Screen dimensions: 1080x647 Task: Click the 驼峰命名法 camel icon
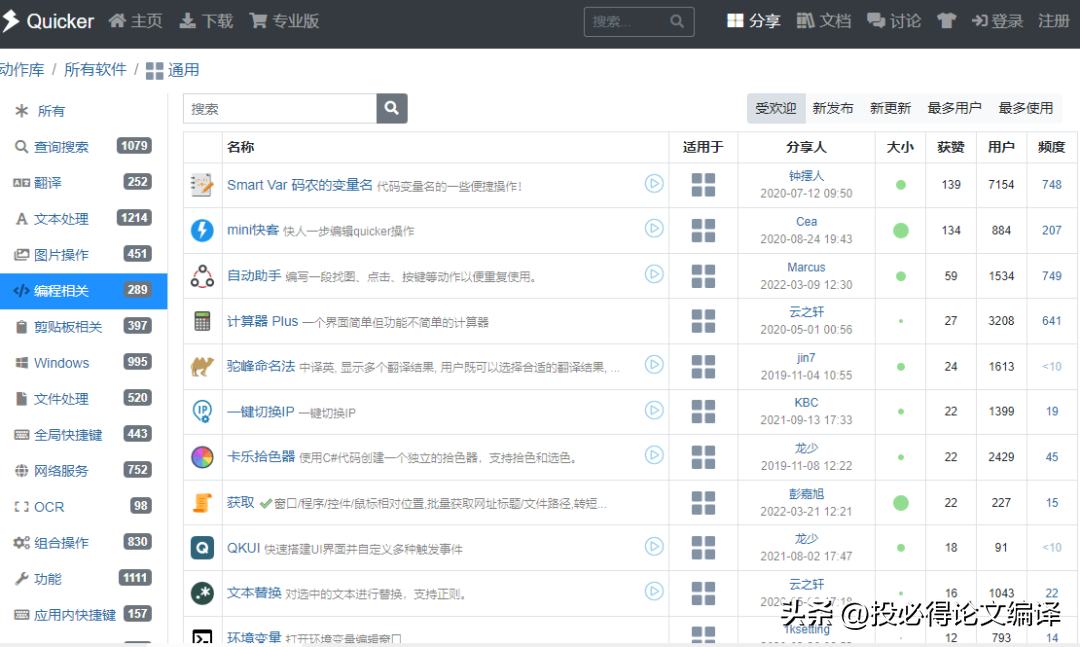(202, 367)
